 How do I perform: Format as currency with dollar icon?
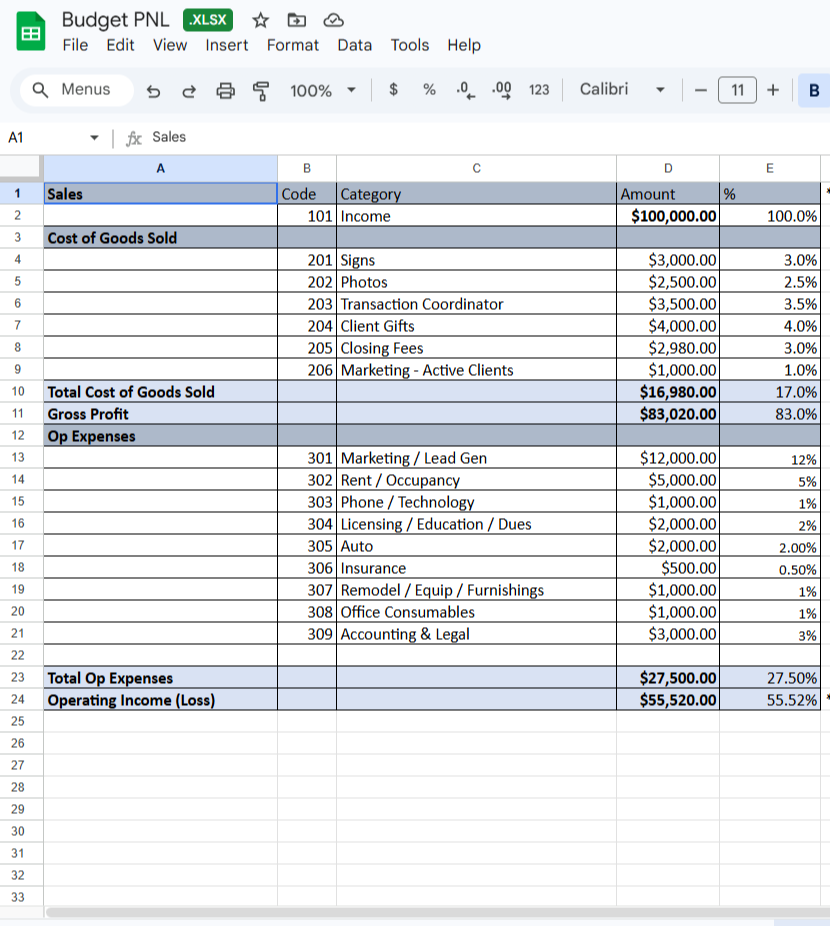[393, 90]
